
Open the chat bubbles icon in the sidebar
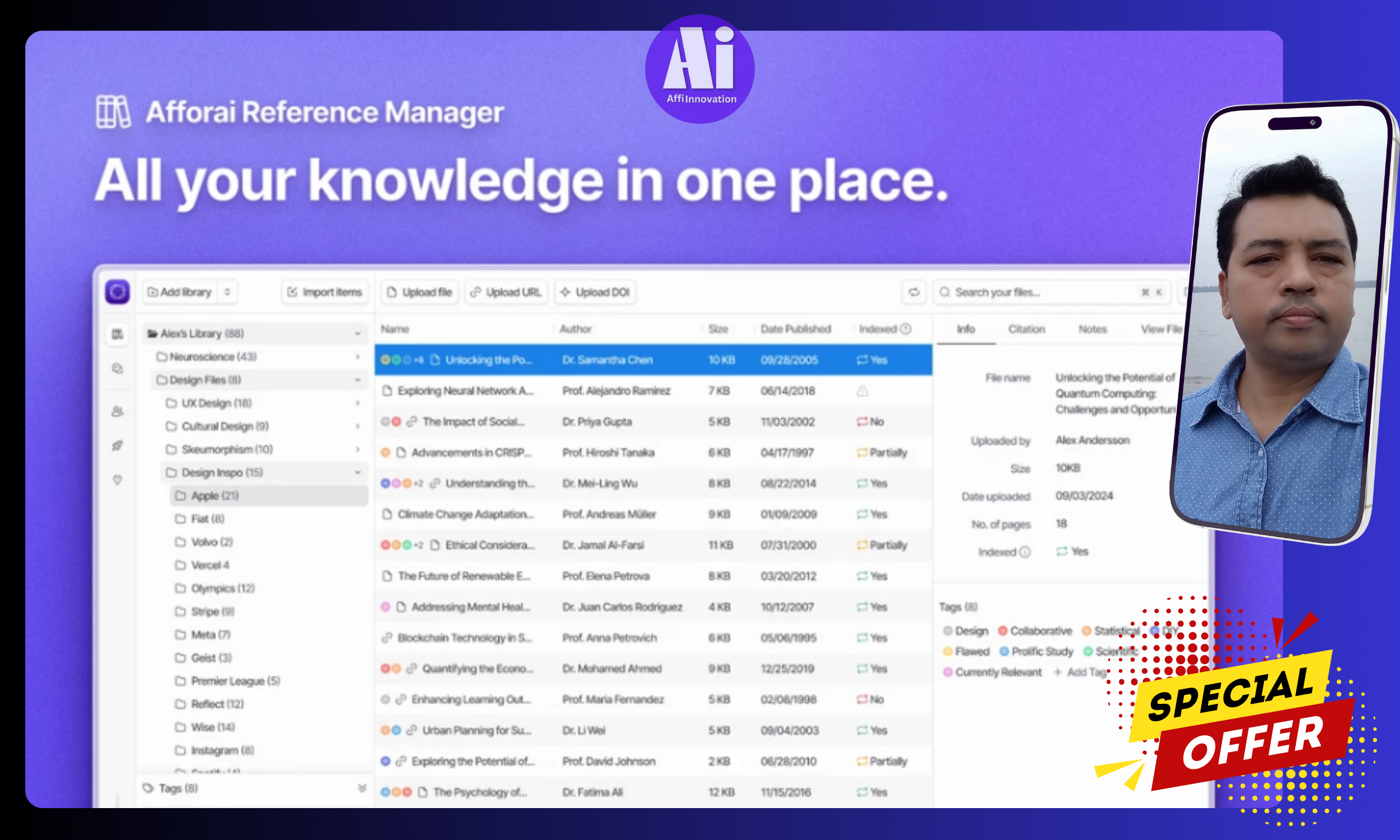[x=117, y=368]
